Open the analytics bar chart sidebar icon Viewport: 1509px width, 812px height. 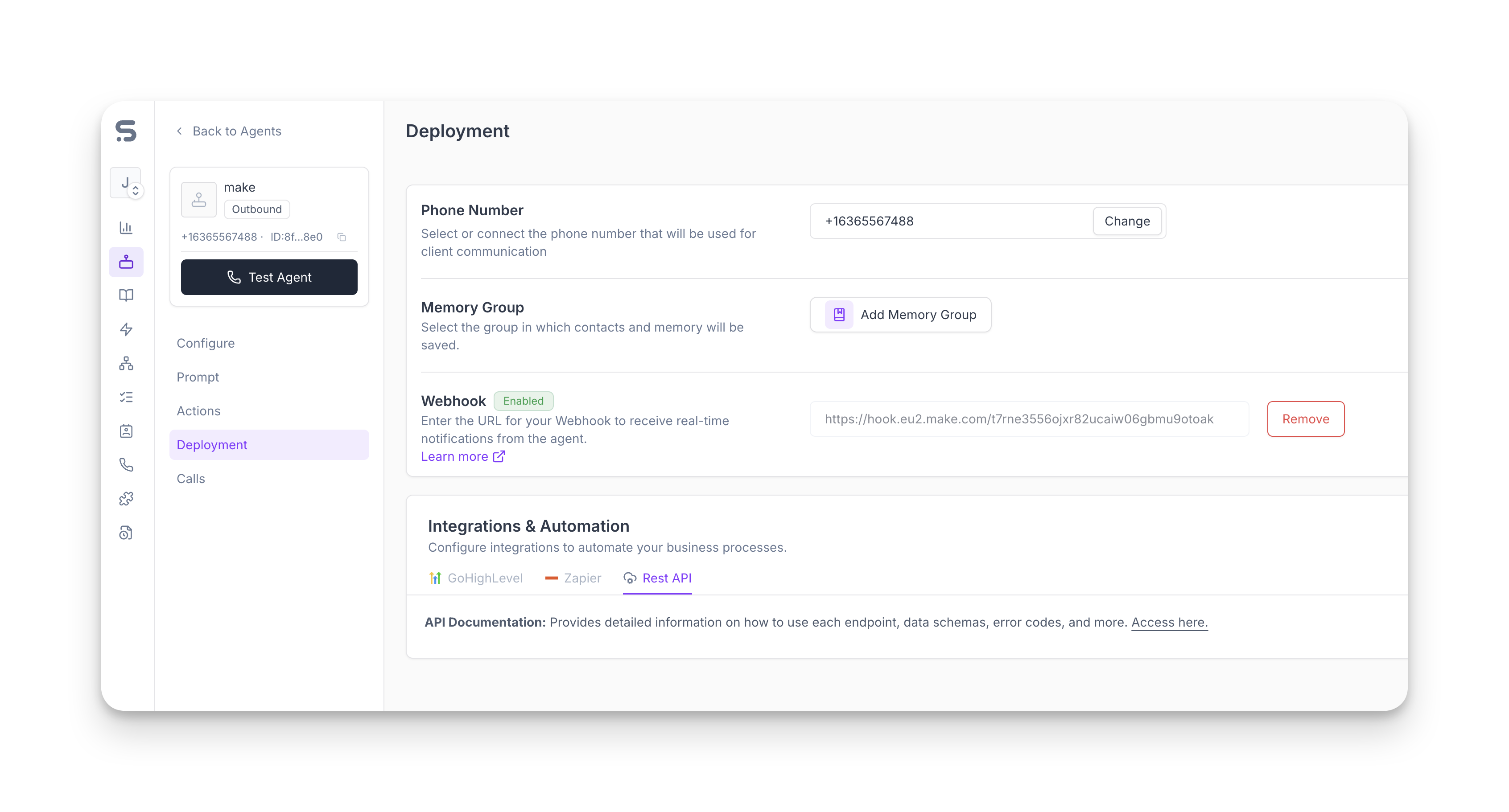[126, 228]
